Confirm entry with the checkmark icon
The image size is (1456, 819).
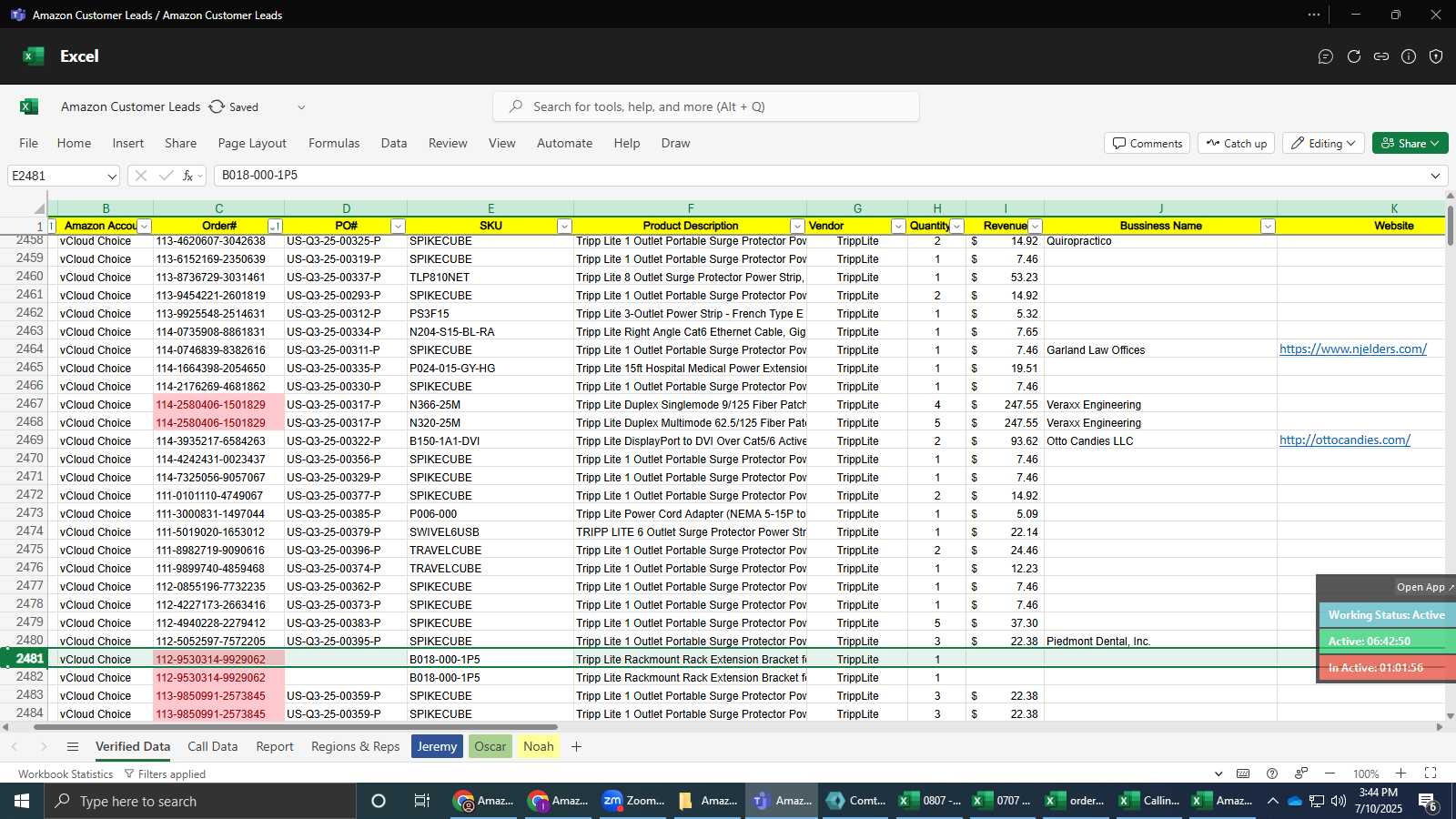166,176
